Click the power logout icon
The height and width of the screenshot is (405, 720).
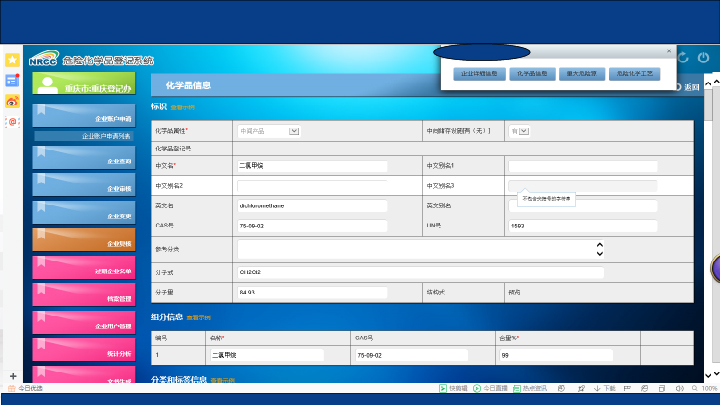[x=704, y=58]
